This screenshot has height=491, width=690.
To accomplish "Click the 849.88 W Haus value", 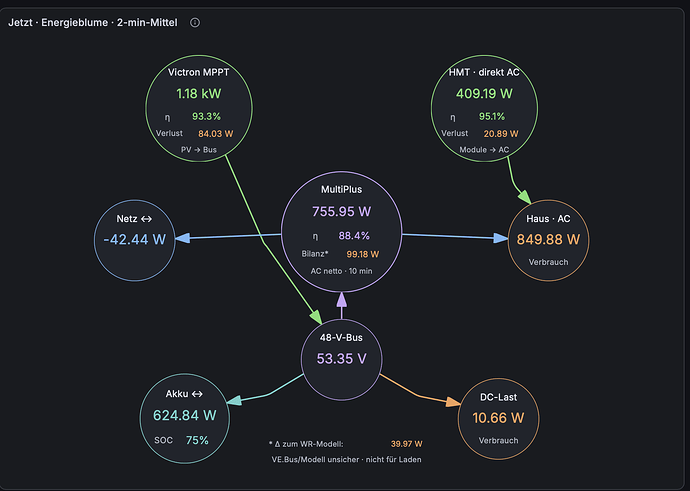I will pyautogui.click(x=548, y=239).
